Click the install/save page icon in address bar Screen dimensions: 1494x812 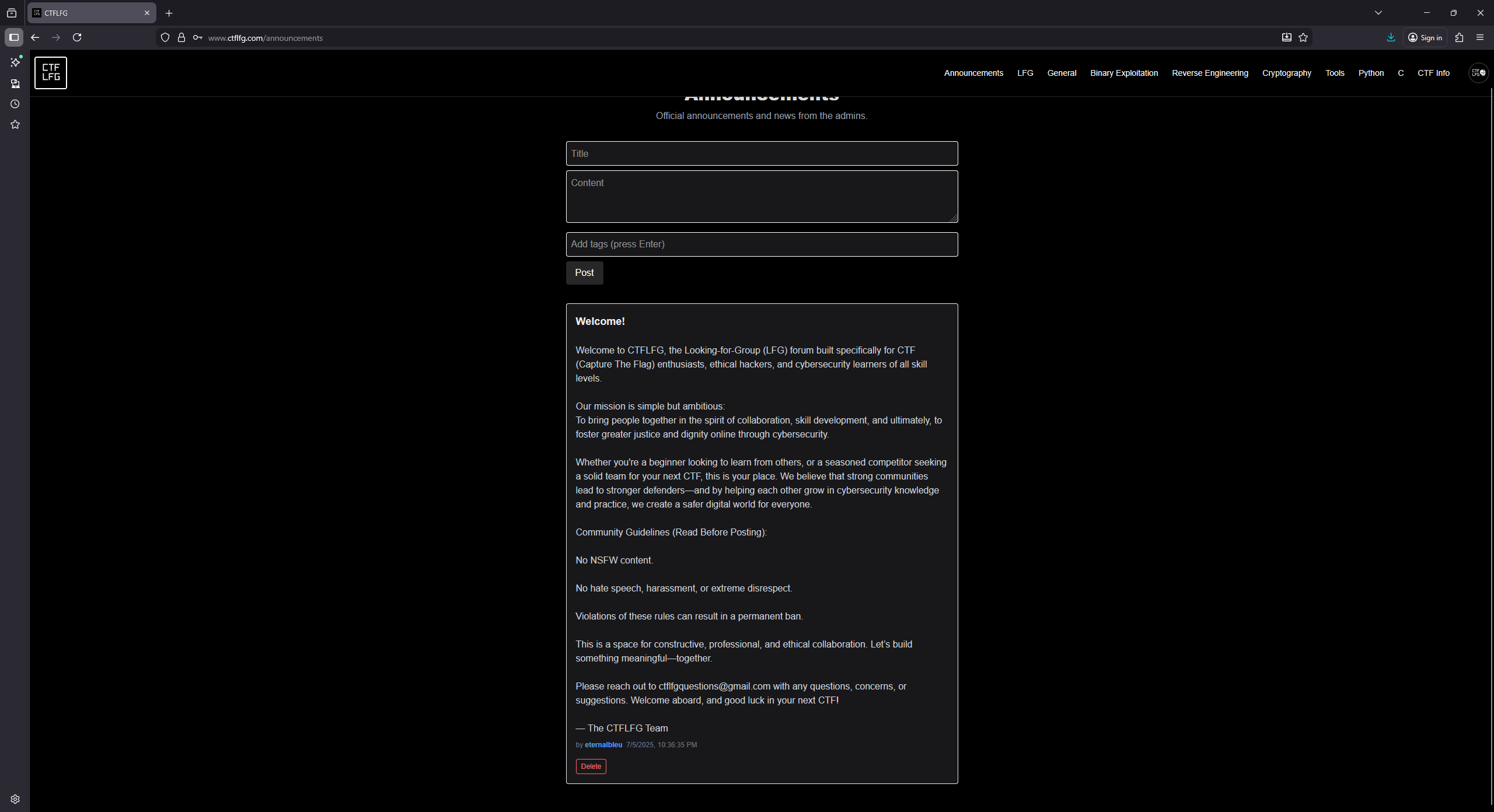click(1286, 37)
